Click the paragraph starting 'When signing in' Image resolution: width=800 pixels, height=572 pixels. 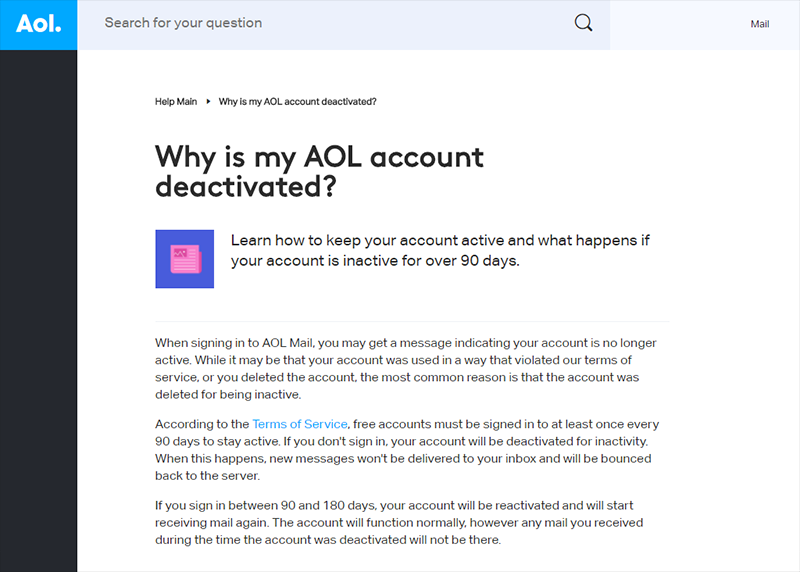pyautogui.click(x=406, y=368)
